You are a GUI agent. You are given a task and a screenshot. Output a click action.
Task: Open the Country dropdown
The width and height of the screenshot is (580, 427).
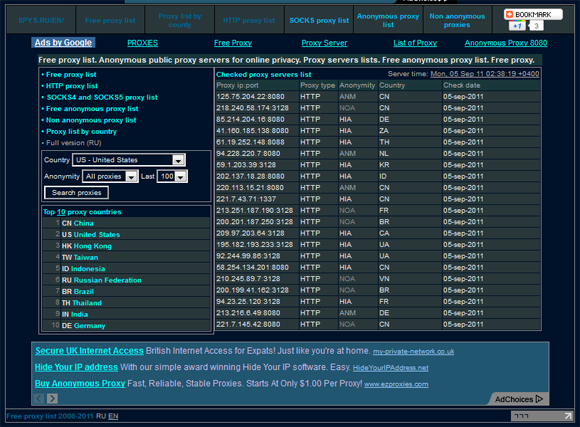[129, 160]
